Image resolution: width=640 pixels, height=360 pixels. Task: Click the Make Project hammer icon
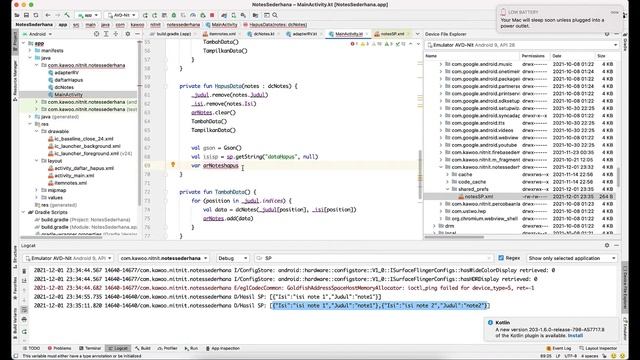tap(67, 15)
